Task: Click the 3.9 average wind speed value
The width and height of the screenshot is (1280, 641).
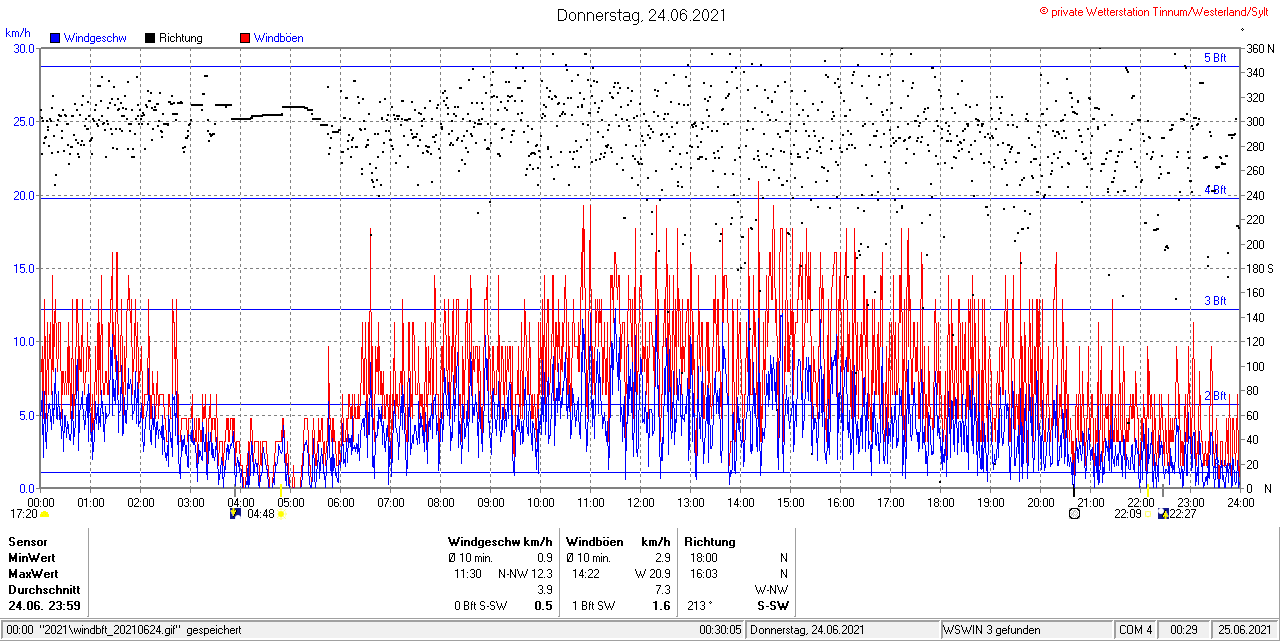Action: (545, 590)
